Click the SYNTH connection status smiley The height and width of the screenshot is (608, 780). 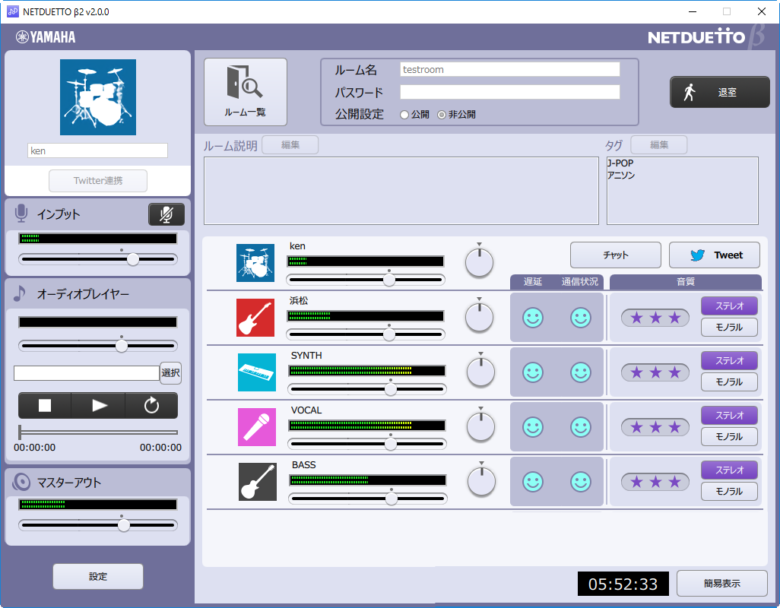coord(581,372)
